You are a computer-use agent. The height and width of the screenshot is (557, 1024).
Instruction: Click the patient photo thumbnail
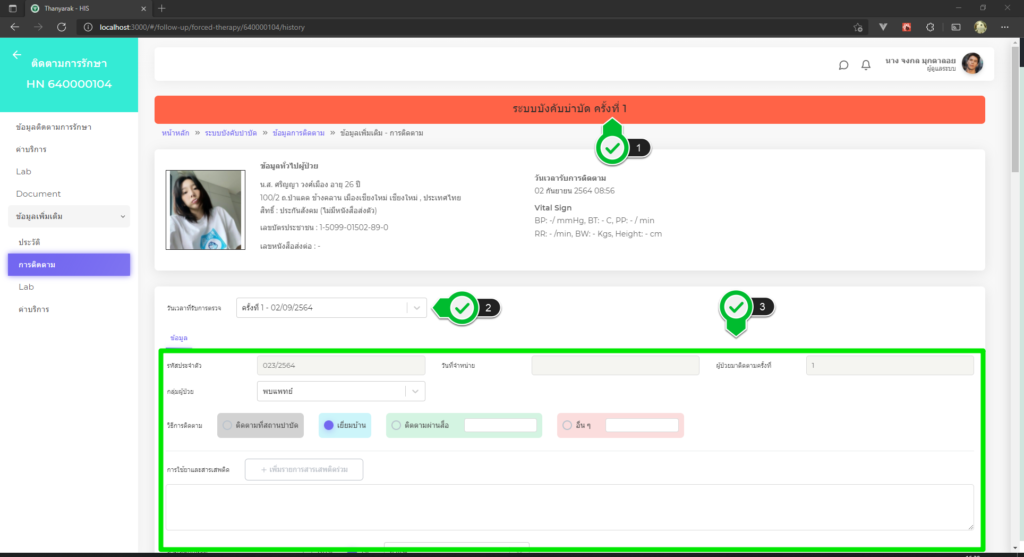point(205,209)
